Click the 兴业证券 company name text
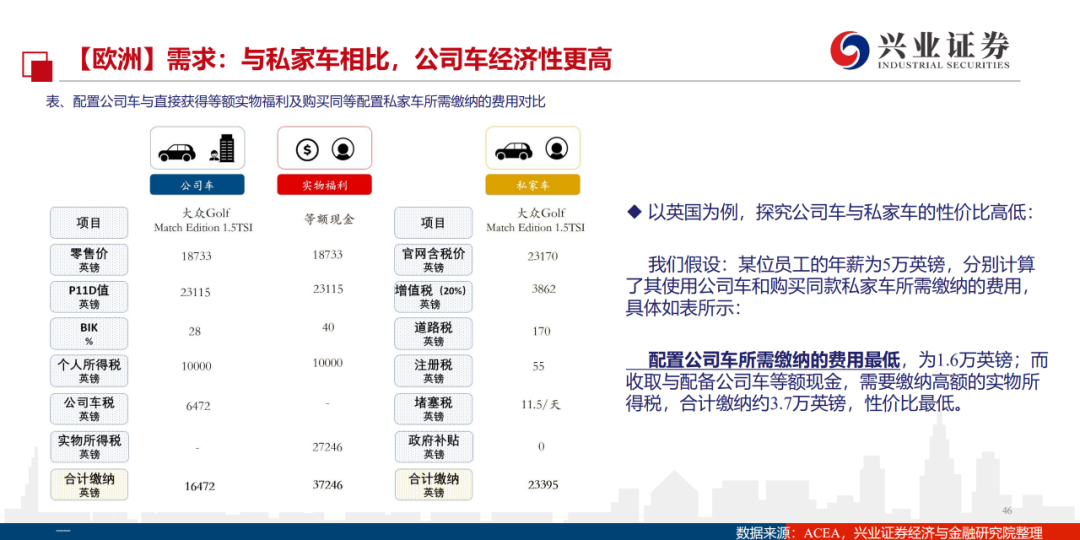 943,45
